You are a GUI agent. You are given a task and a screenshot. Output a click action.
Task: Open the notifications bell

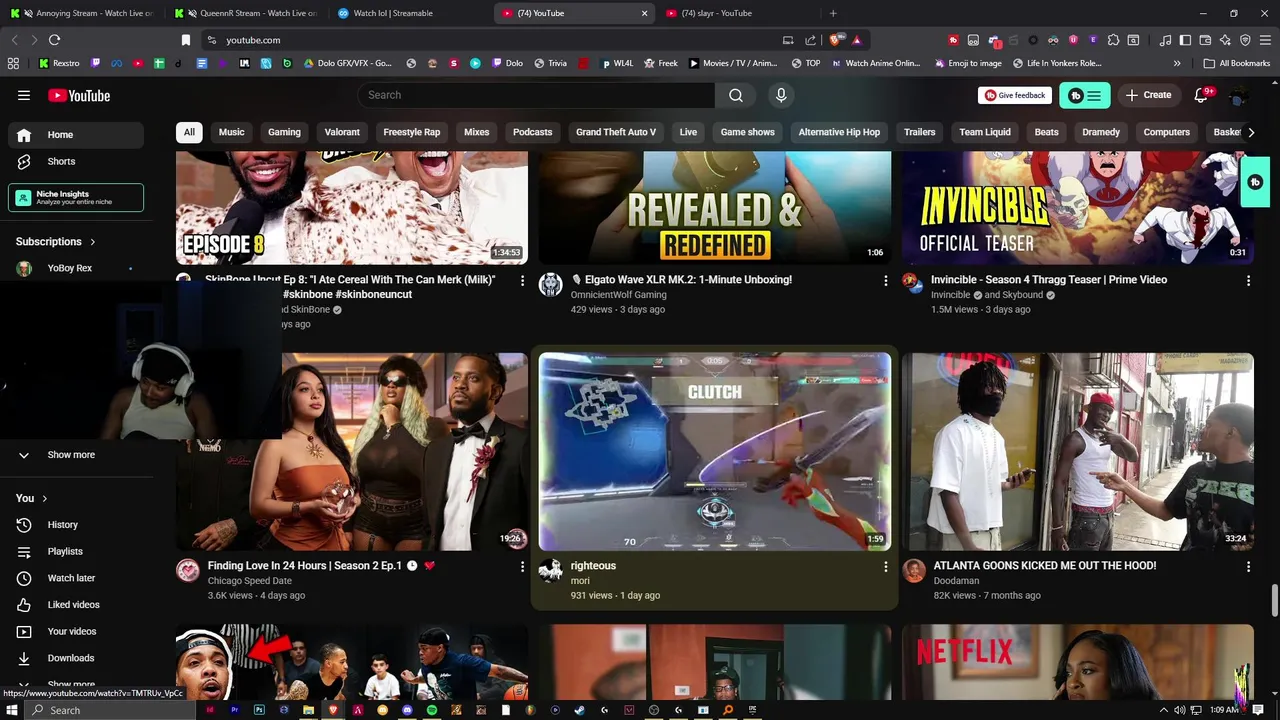point(1201,95)
